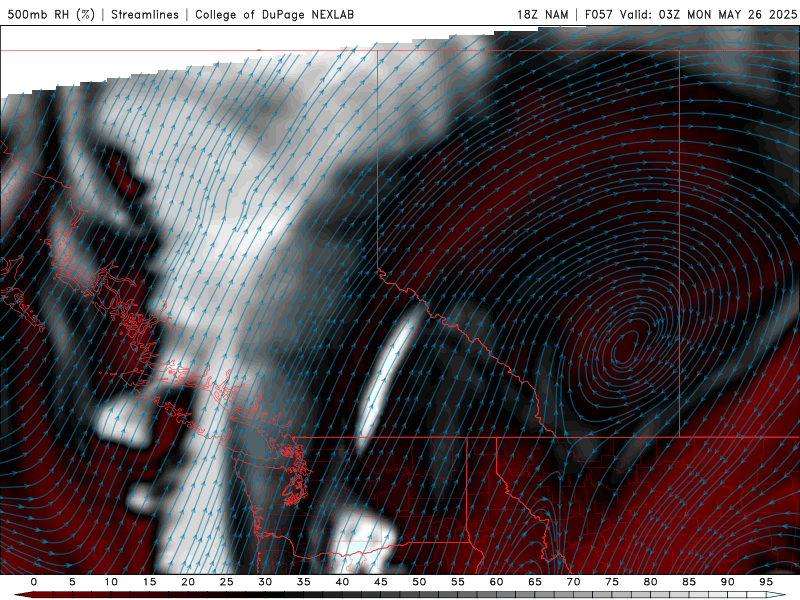This screenshot has width=800, height=600.
Task: Click the colorbar label '40'
Action: tap(342, 582)
